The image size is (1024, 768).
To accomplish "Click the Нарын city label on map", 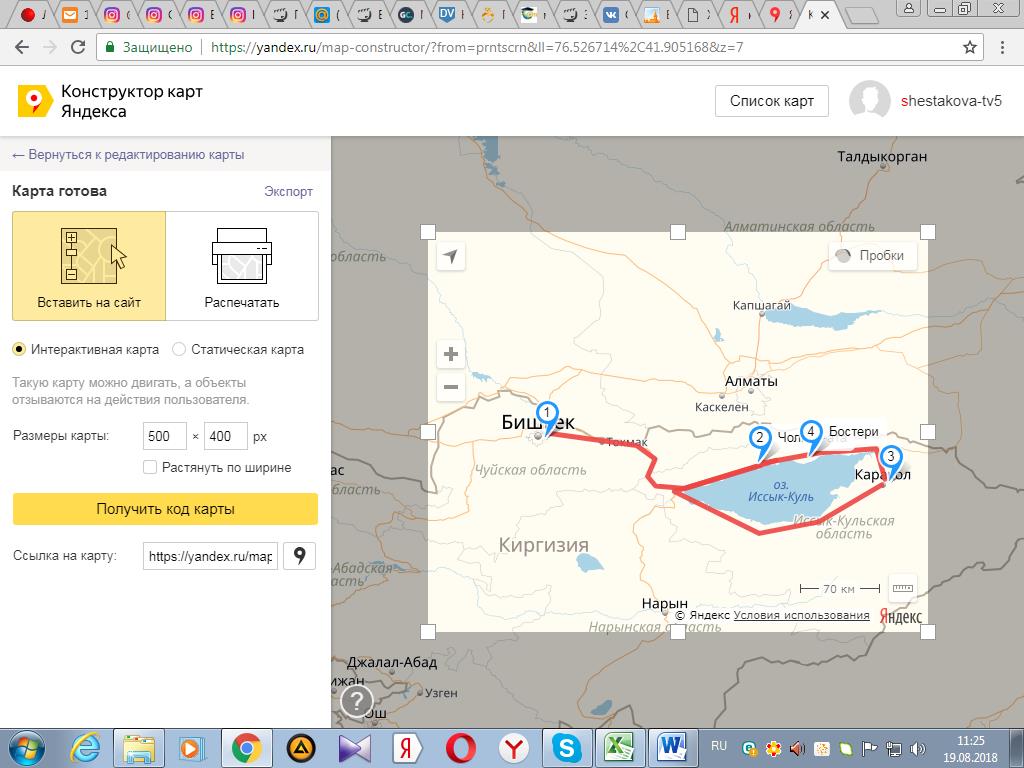I will click(x=664, y=603).
